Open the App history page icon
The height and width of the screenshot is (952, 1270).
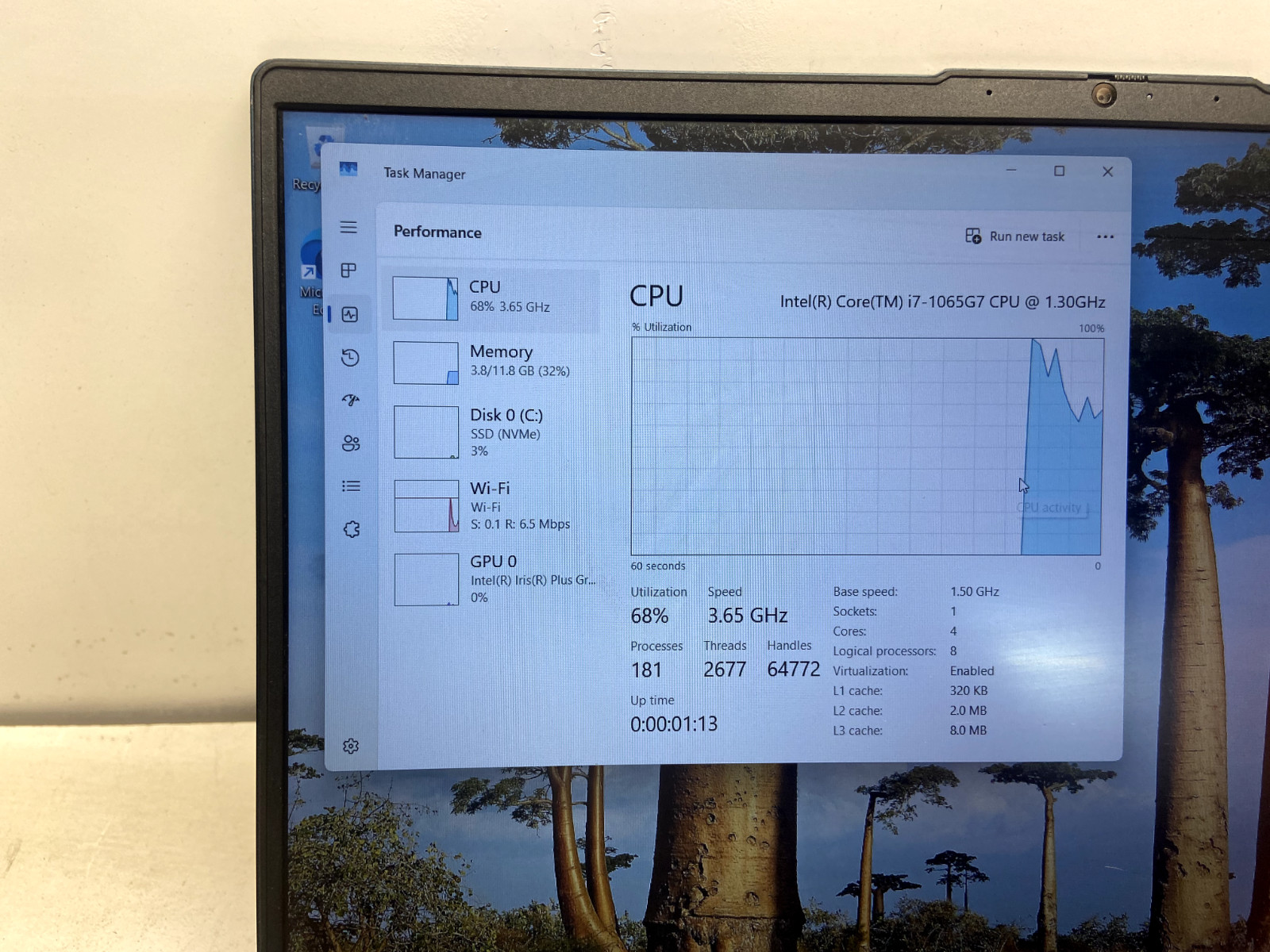point(350,358)
